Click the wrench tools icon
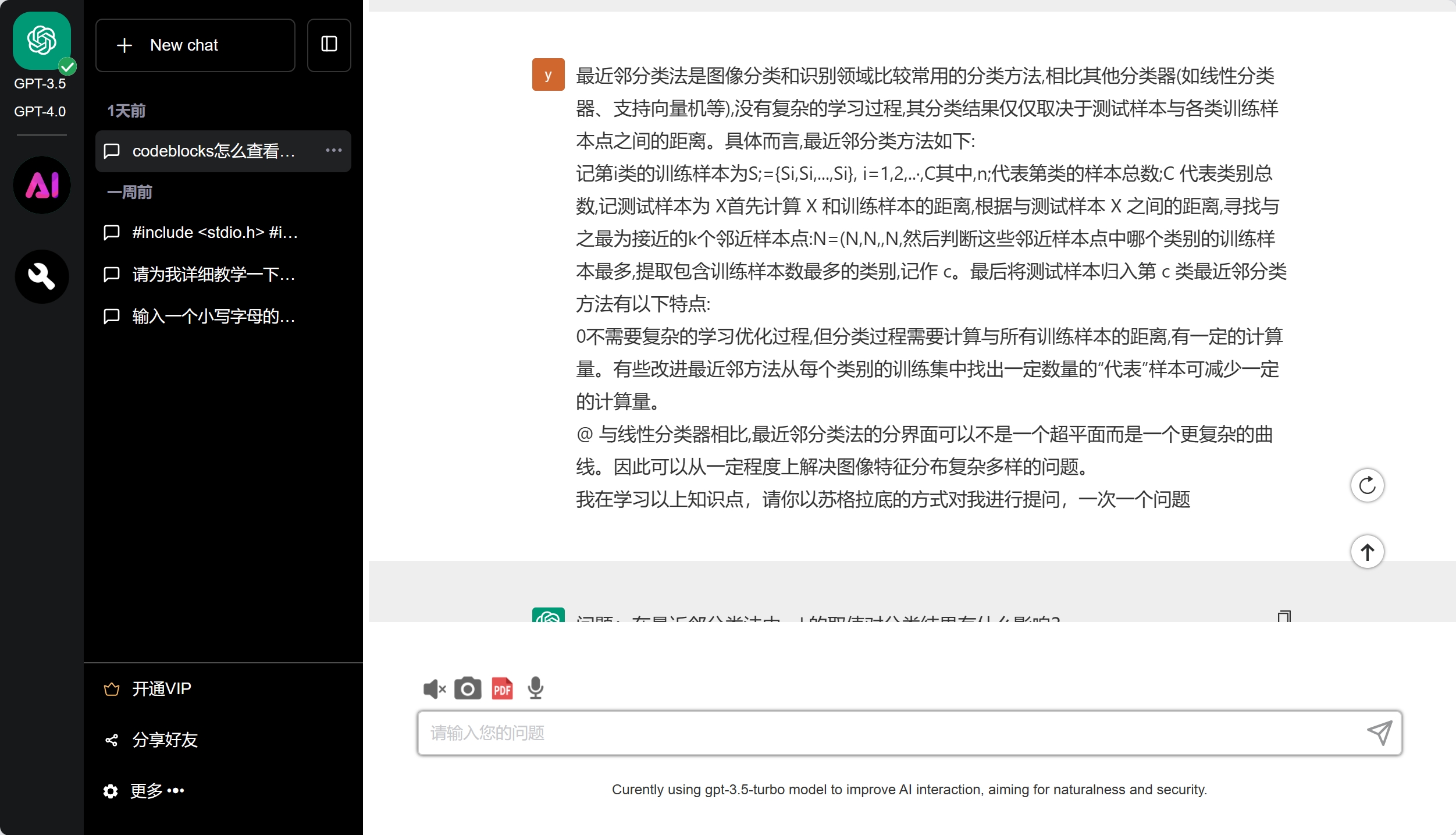Viewport: 1456px width, 835px height. 42,276
